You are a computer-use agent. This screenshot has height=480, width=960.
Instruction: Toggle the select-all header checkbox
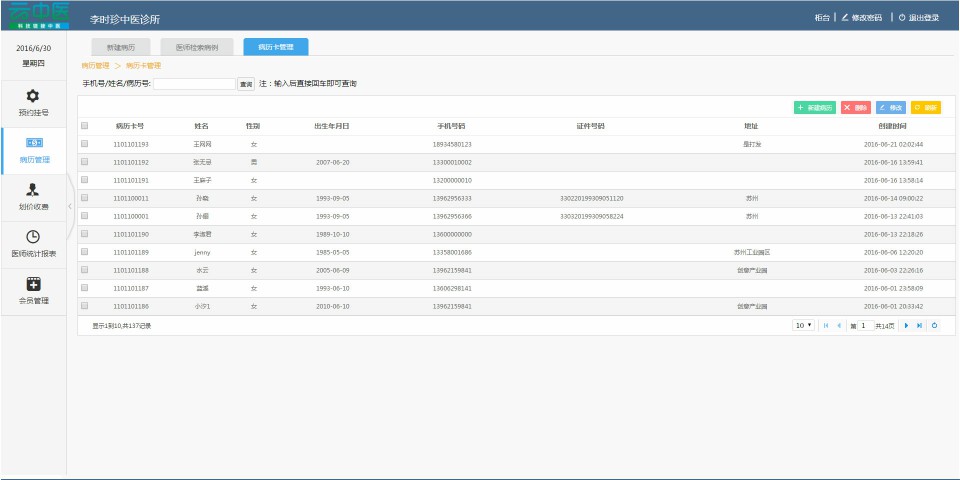(x=85, y=126)
